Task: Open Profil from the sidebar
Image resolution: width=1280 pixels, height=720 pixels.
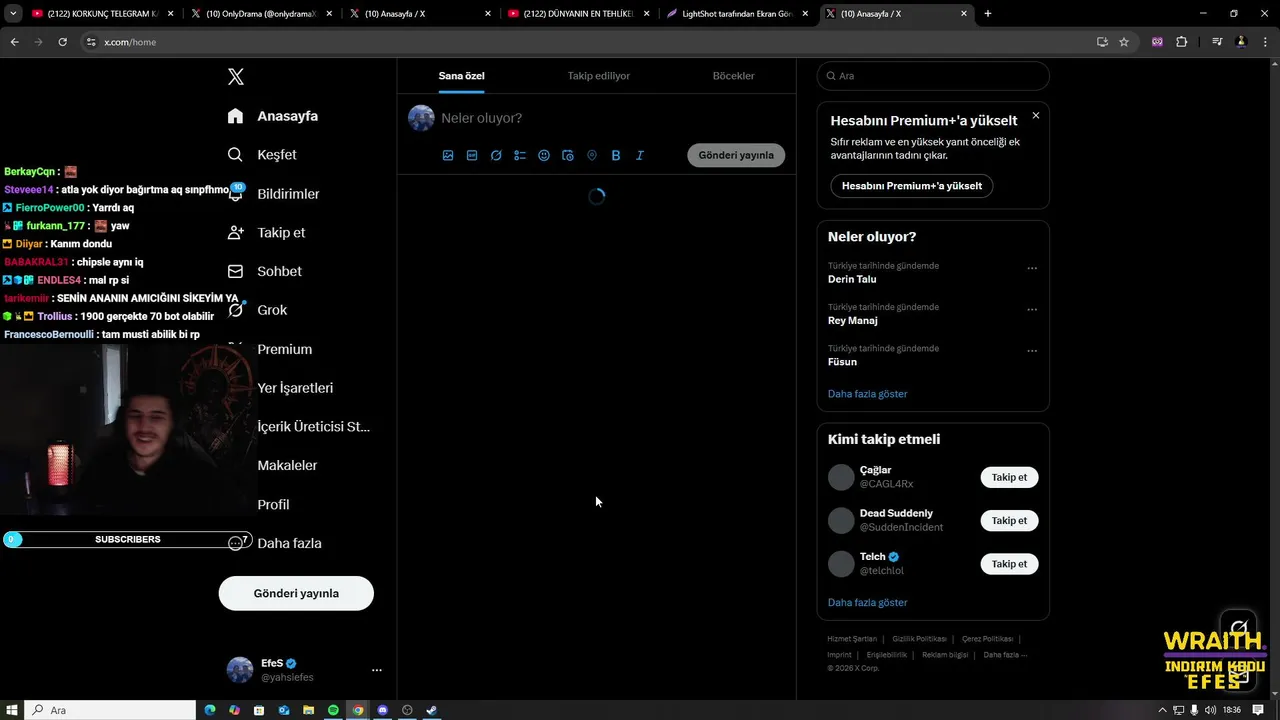Action: tap(273, 504)
